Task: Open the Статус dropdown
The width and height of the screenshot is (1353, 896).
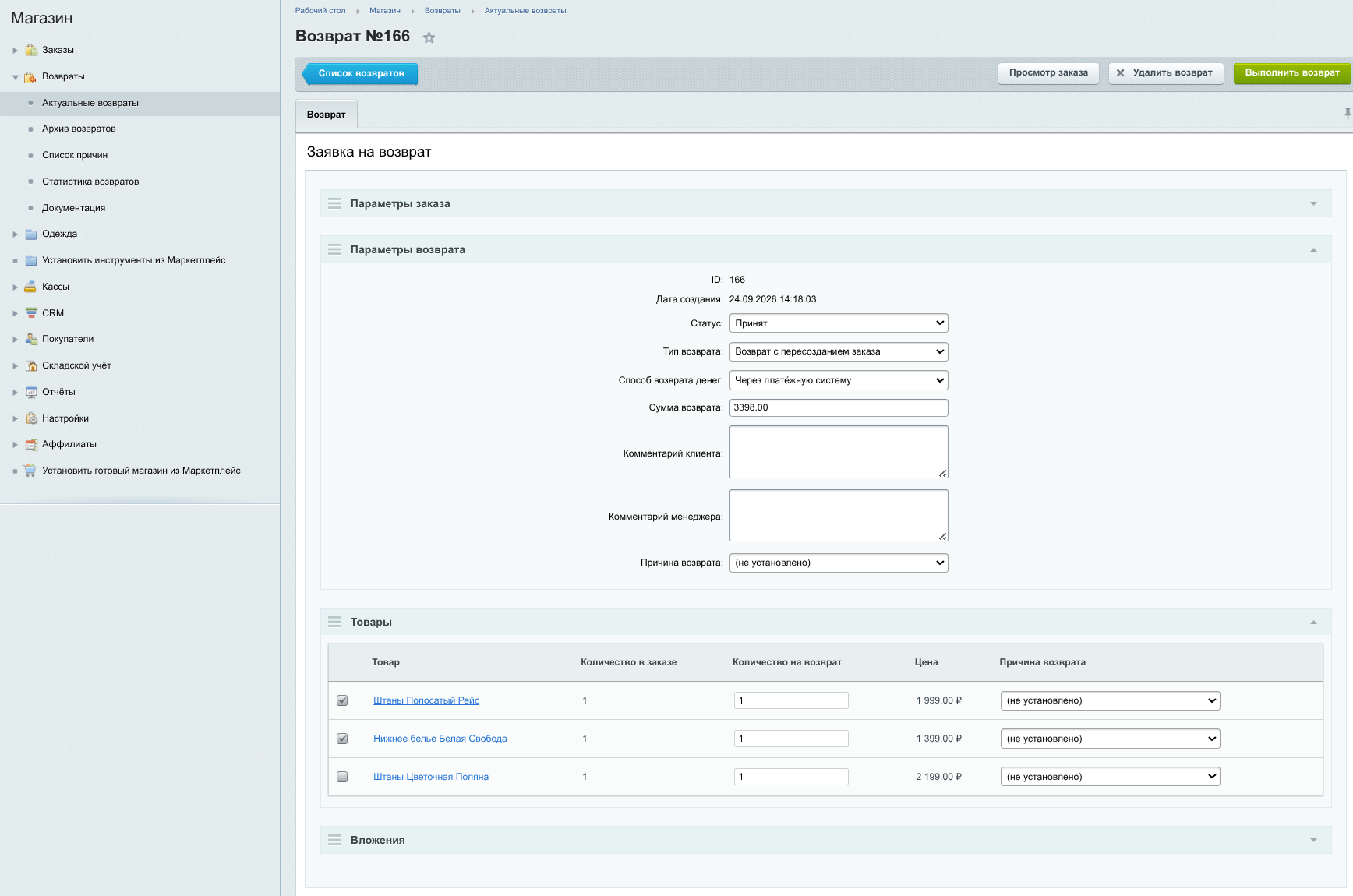Action: 839,323
